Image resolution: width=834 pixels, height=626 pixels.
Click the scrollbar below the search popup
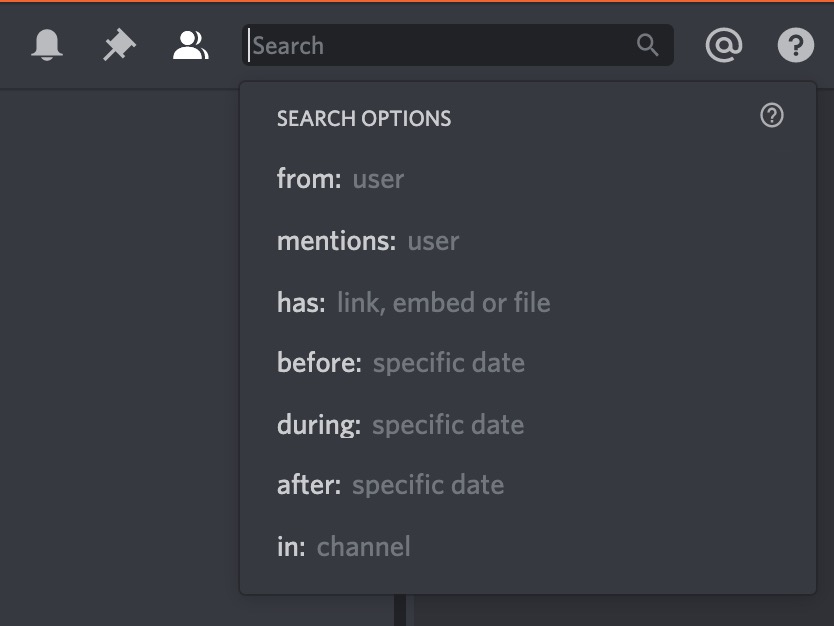coord(400,610)
